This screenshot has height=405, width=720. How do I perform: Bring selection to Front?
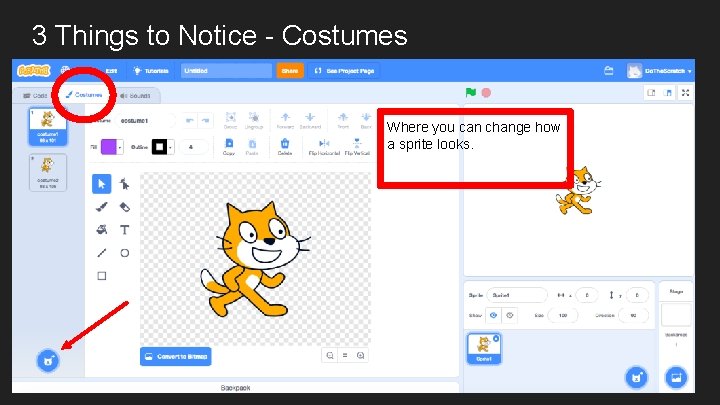point(343,120)
